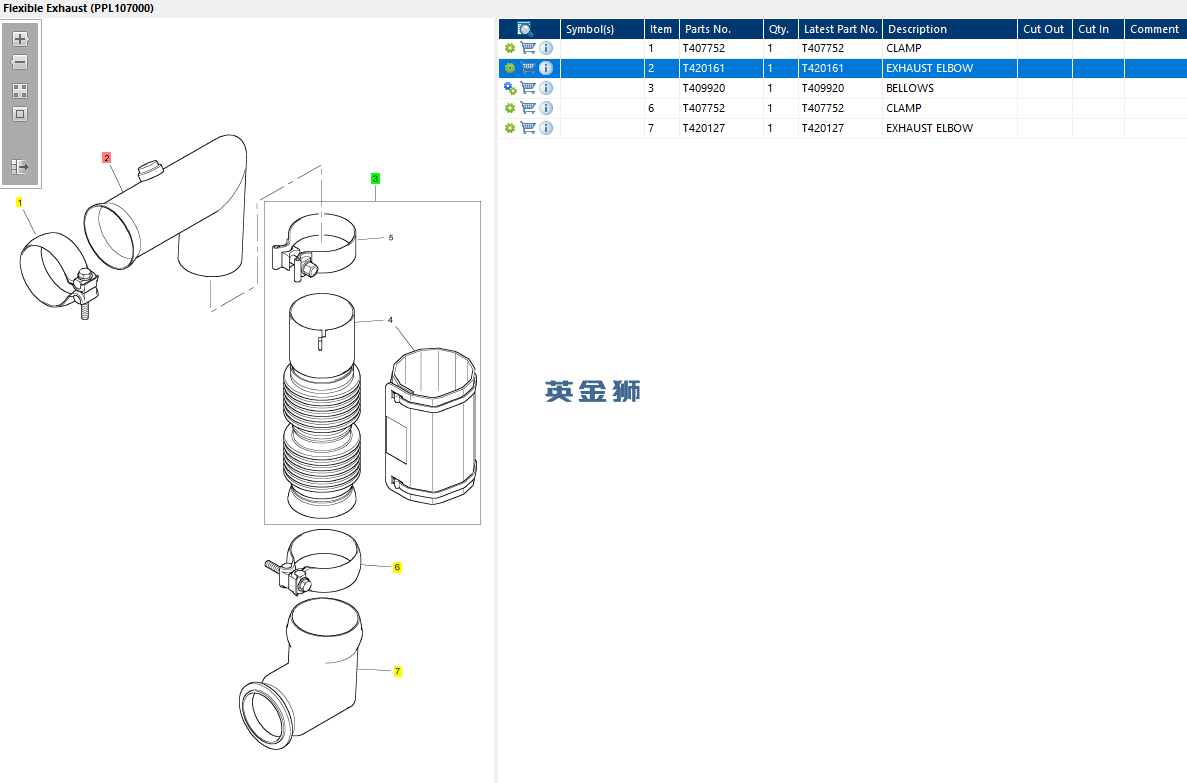Screen dimensions: 1187x783
Task: Open info for T420127 EXHAUST ELBOW
Action: (x=546, y=128)
